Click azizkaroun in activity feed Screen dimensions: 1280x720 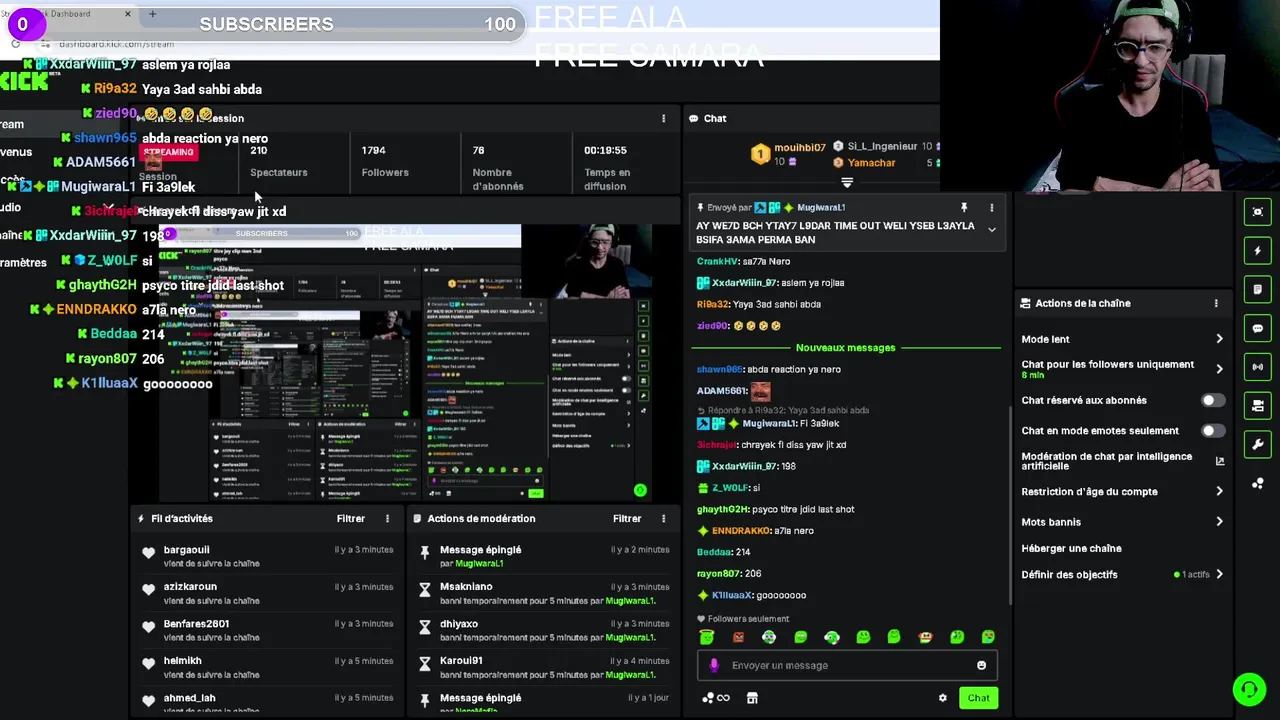pos(190,587)
